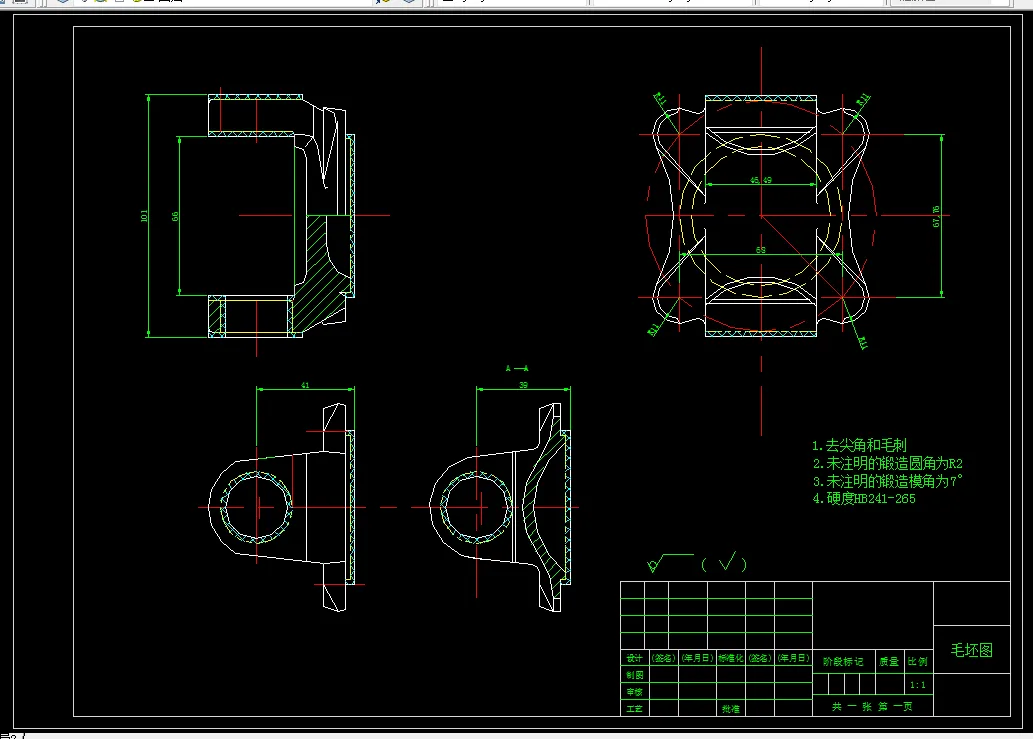
Task: Click the 设计 cell in title block
Action: click(634, 658)
